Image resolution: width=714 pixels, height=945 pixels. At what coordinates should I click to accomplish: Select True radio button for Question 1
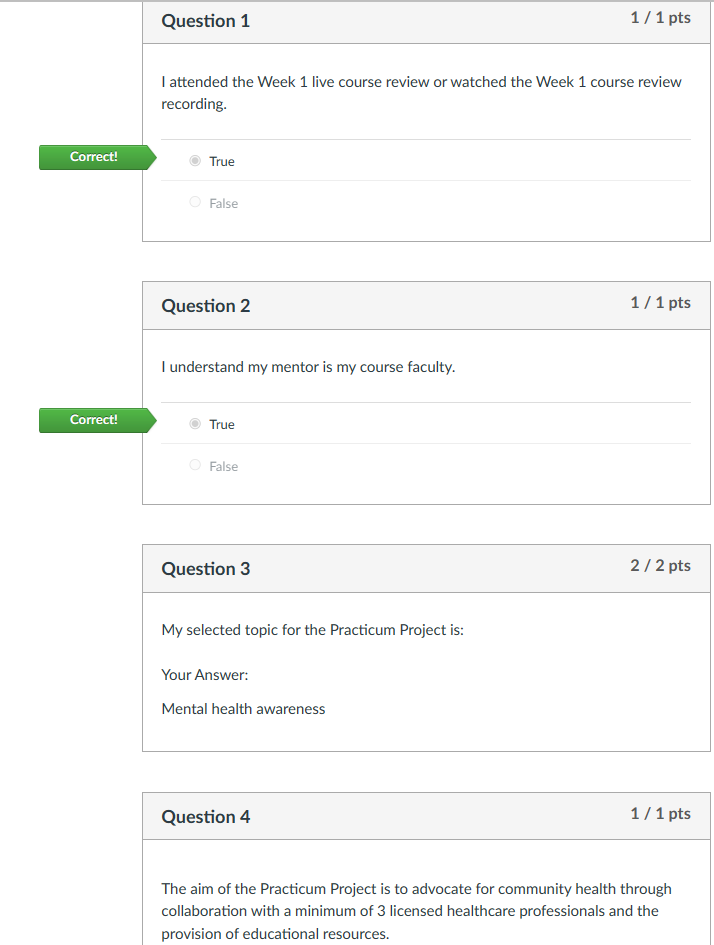[x=196, y=161]
